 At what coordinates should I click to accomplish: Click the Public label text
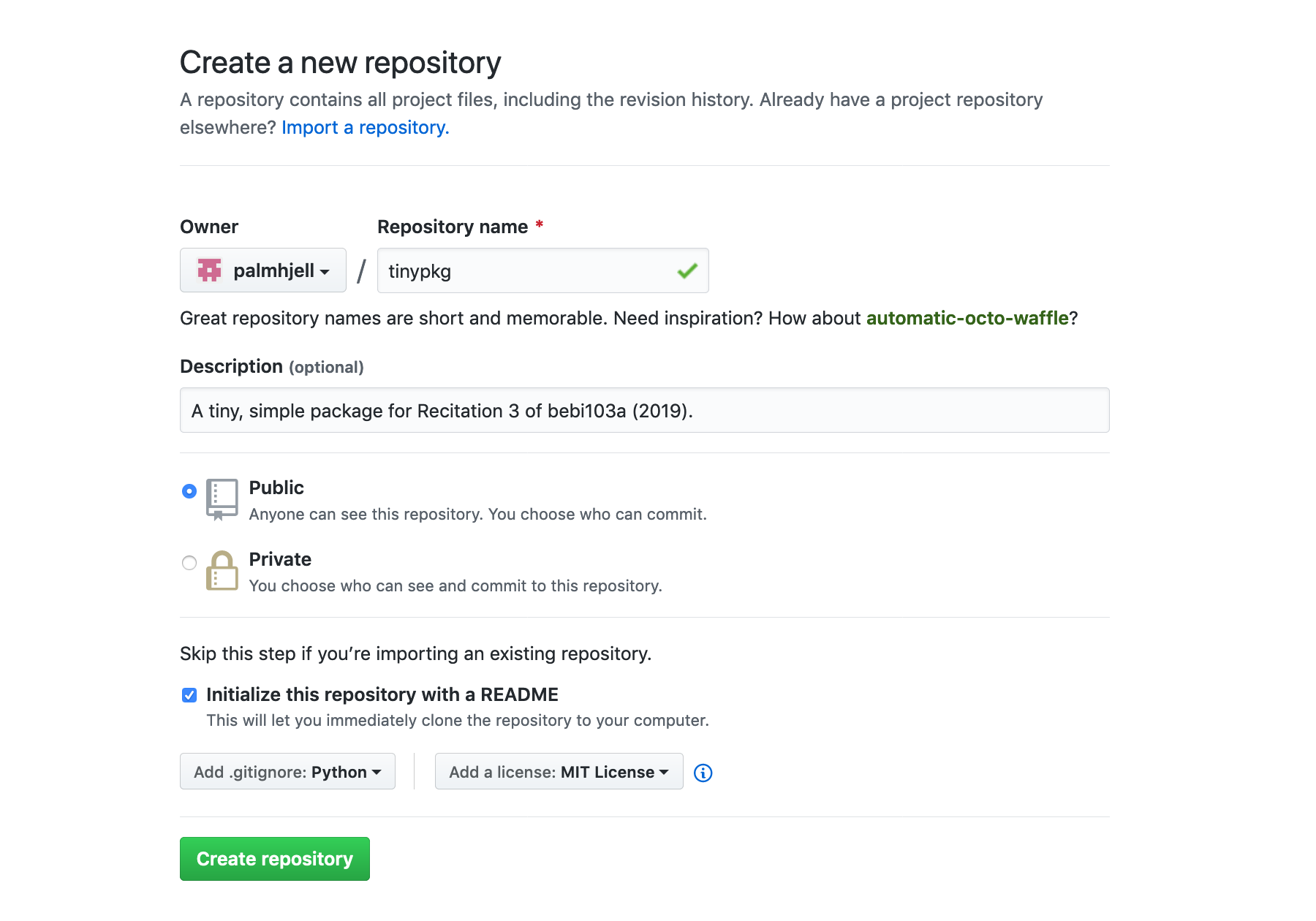pos(276,488)
